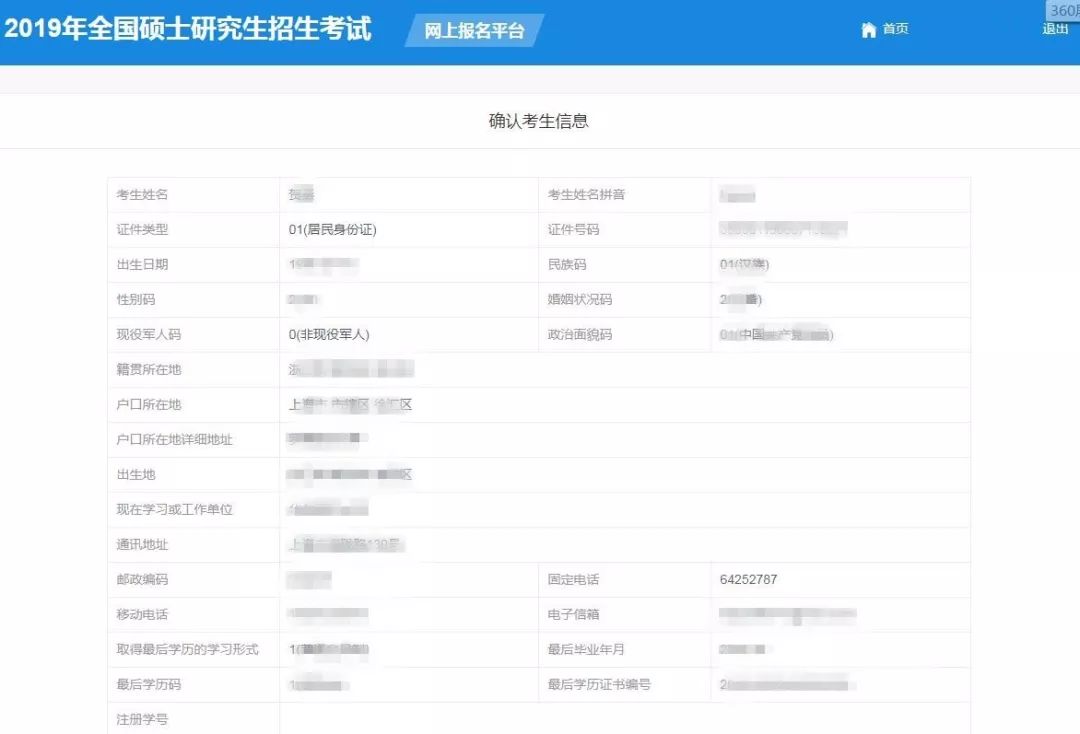Image resolution: width=1080 pixels, height=734 pixels.
Task: Click the 确认考生信息 heading
Action: (538, 121)
